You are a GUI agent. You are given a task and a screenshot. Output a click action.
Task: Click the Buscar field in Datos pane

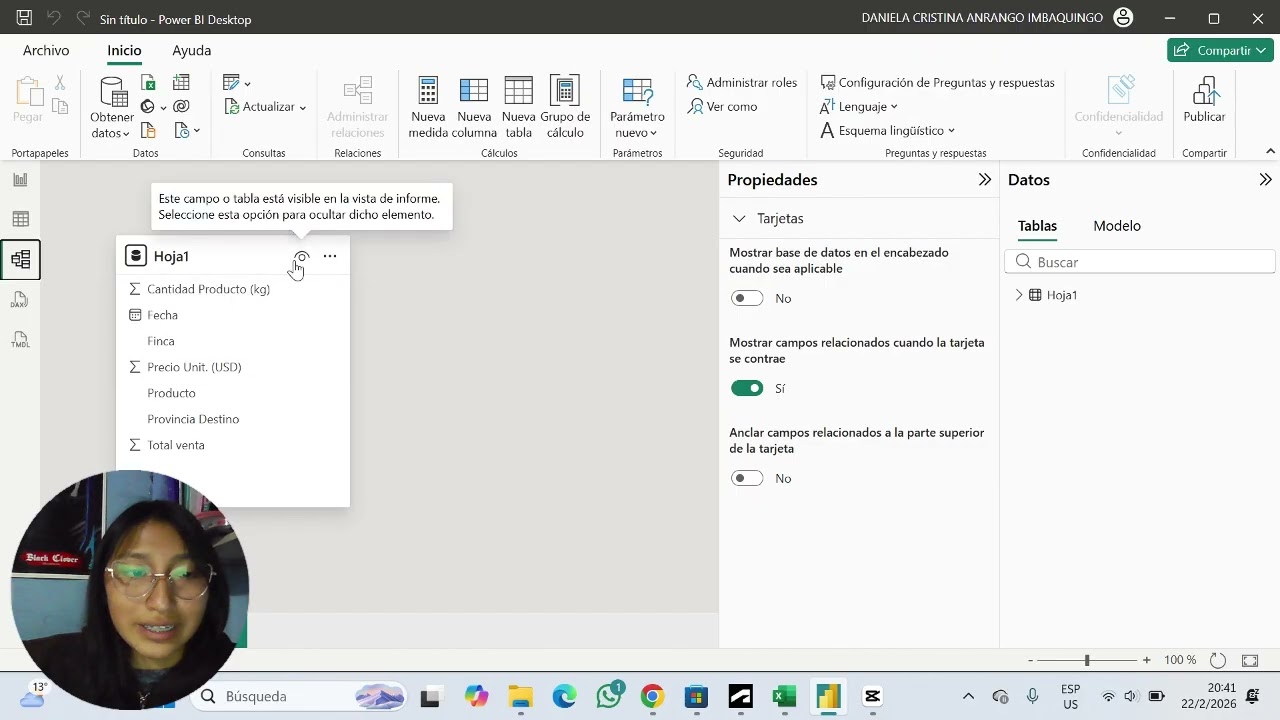click(x=1140, y=262)
